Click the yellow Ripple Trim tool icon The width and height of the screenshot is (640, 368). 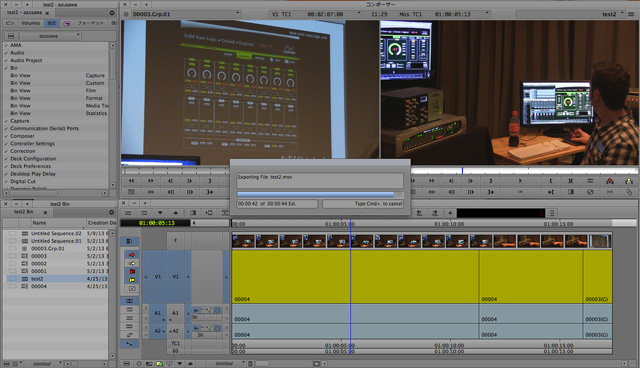[x=132, y=280]
